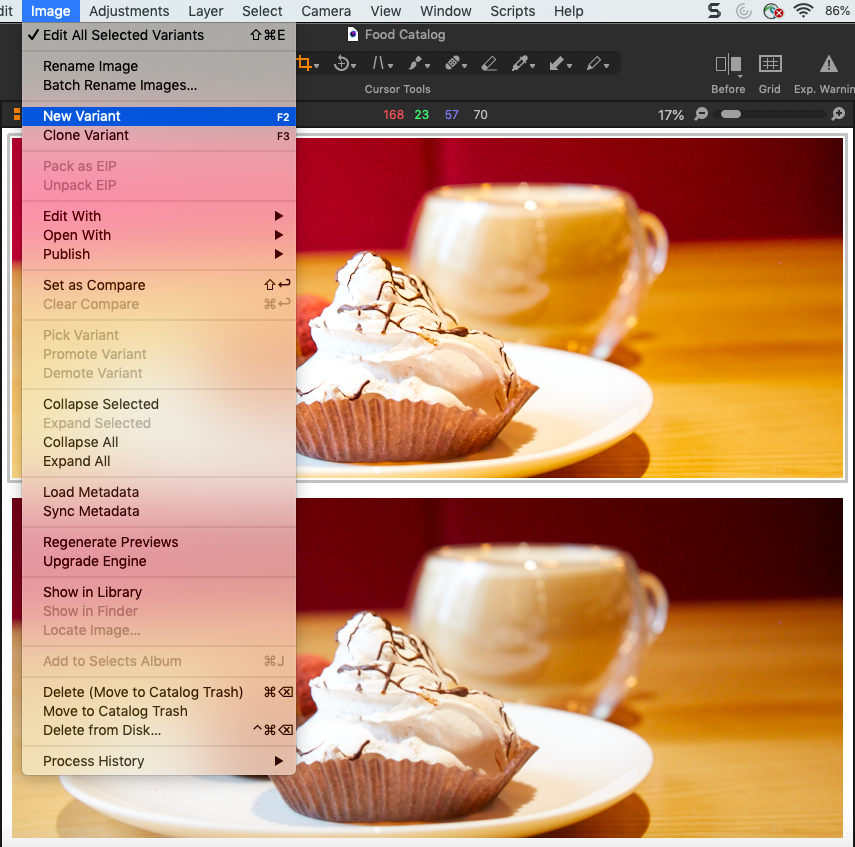Open the Adjustments menu

click(x=129, y=11)
